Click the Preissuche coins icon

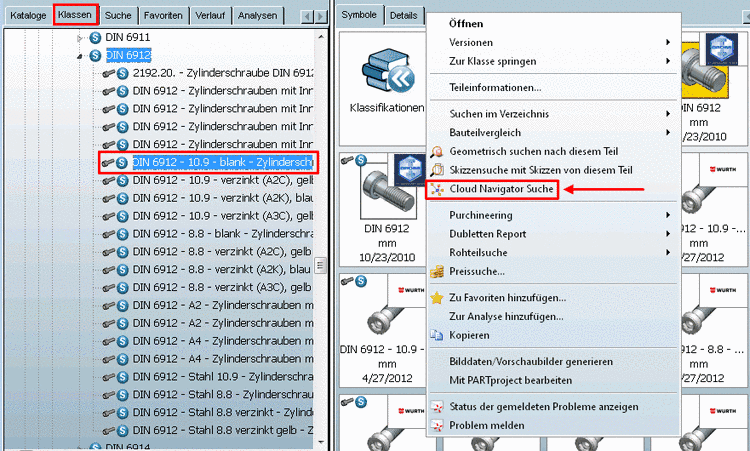point(437,272)
